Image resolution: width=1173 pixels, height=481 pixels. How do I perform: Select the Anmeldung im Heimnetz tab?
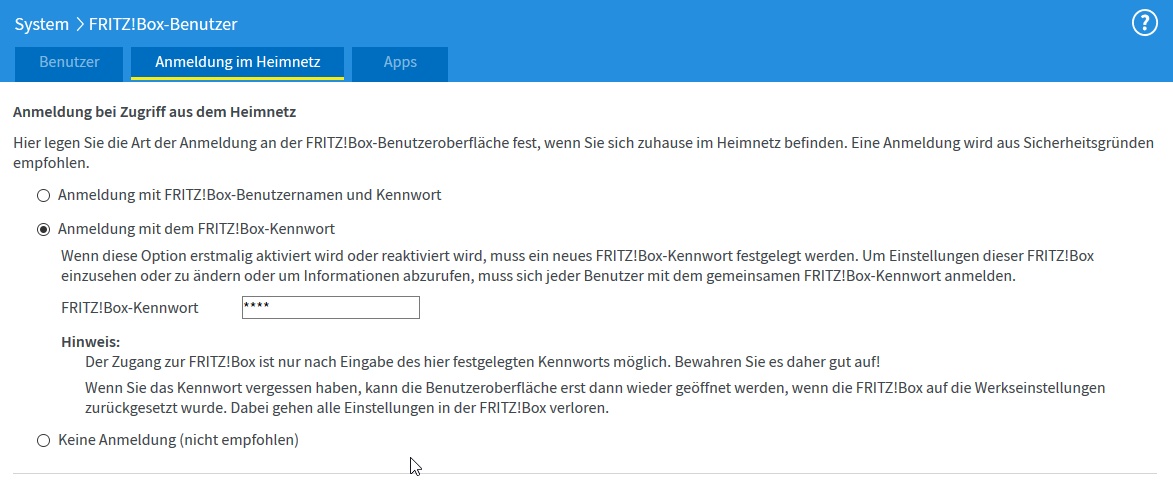tap(237, 63)
